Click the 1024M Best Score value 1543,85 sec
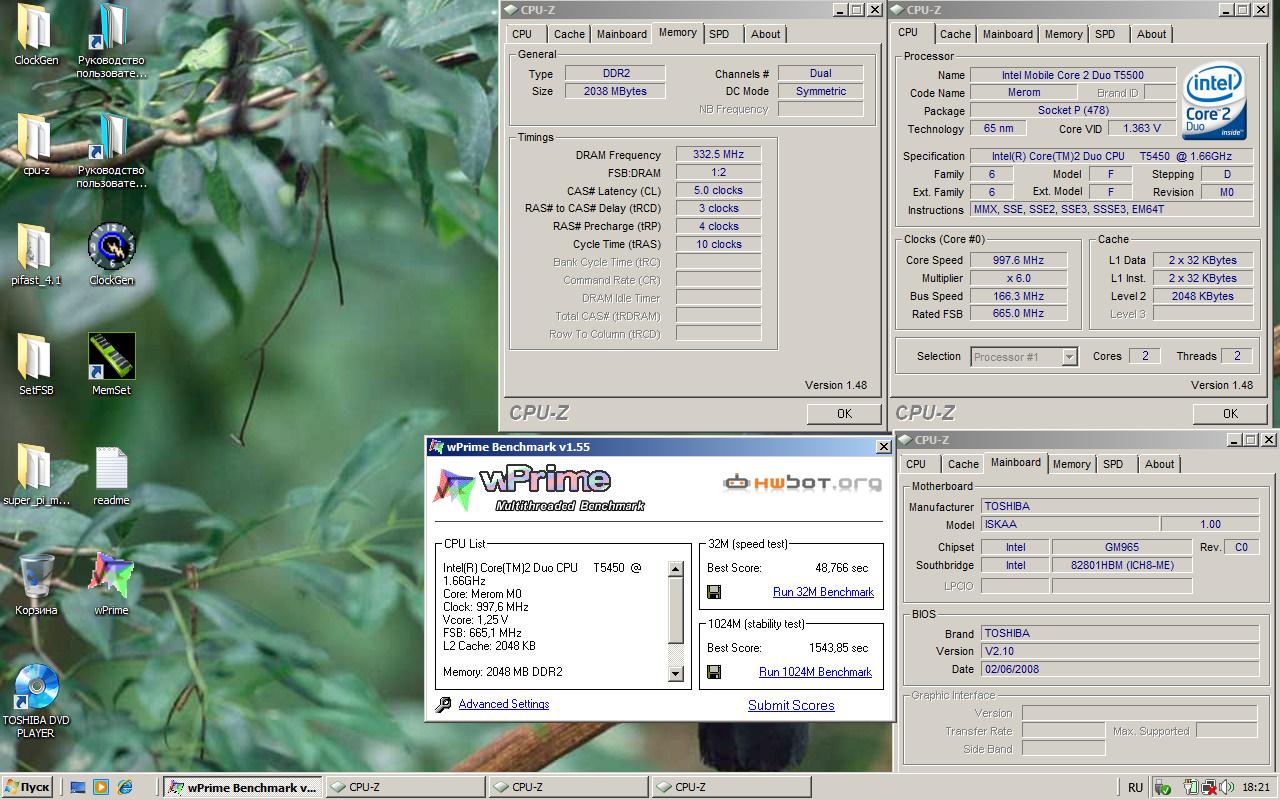This screenshot has height=800, width=1280. pos(838,648)
